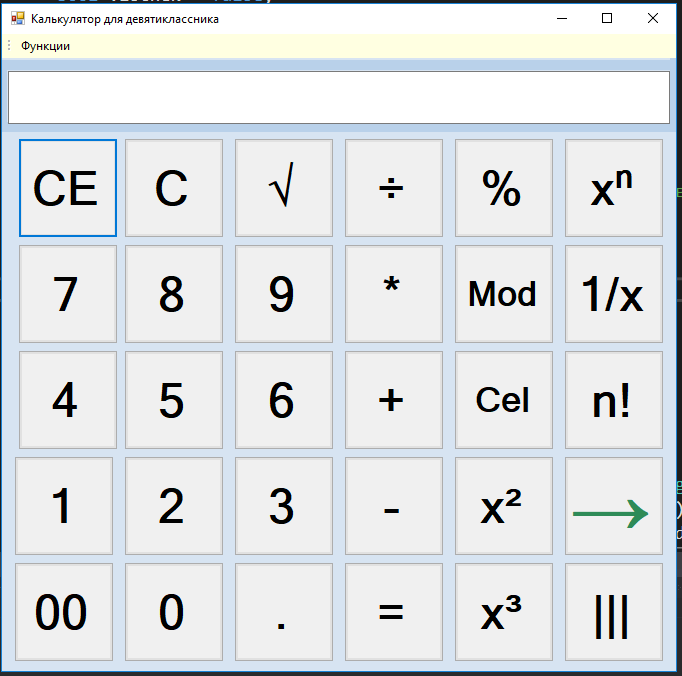Open the Функции menu
The height and width of the screenshot is (676, 682).
coord(45,46)
